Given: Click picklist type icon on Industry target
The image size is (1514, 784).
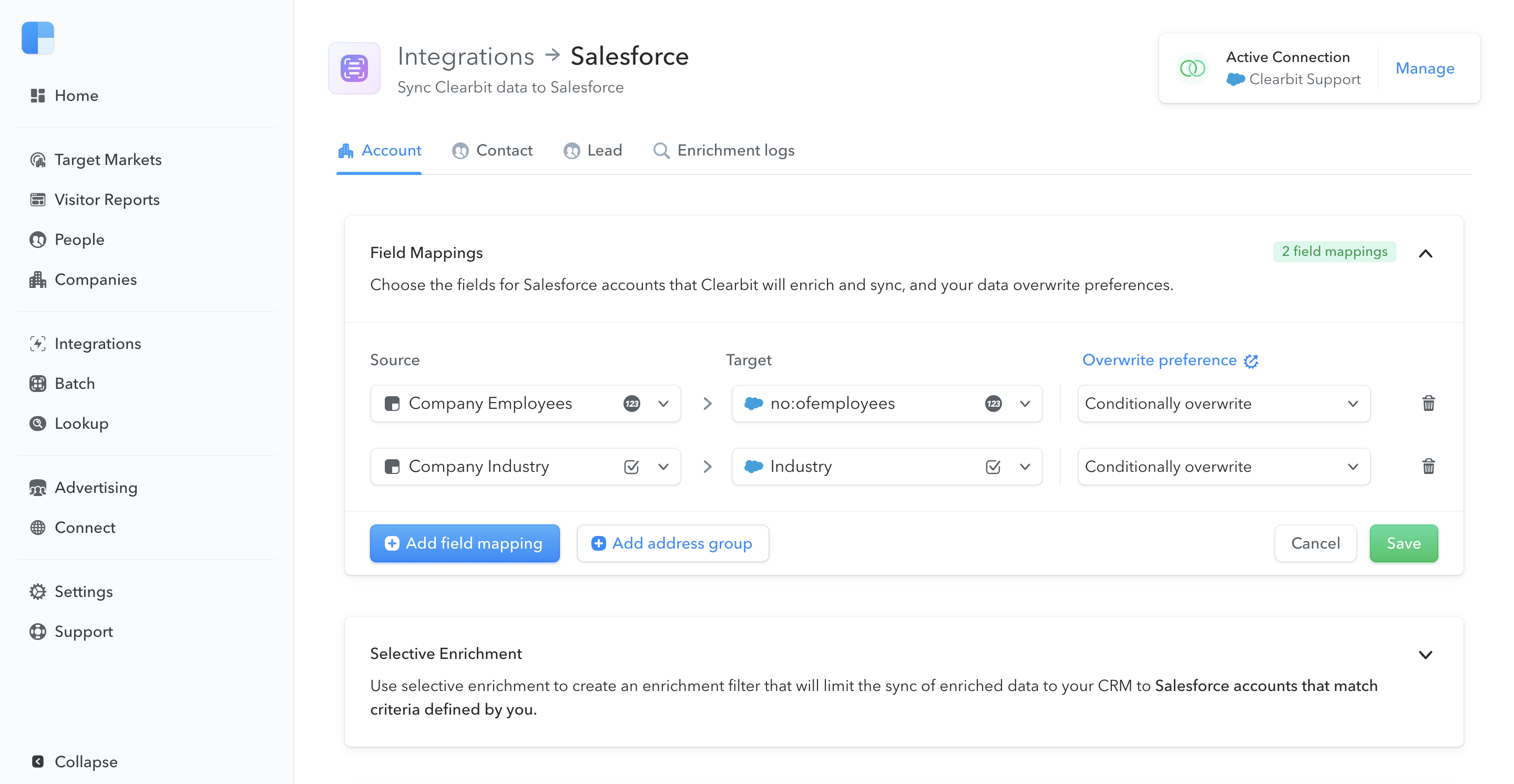Looking at the screenshot, I should click(993, 467).
